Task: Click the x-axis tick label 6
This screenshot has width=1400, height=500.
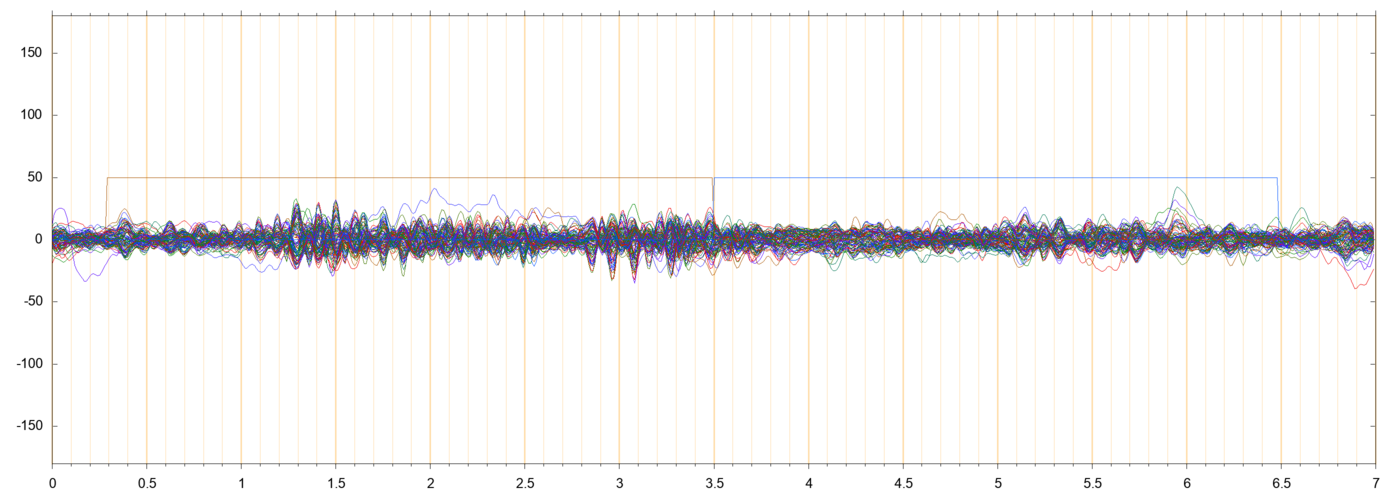Action: 1186,482
